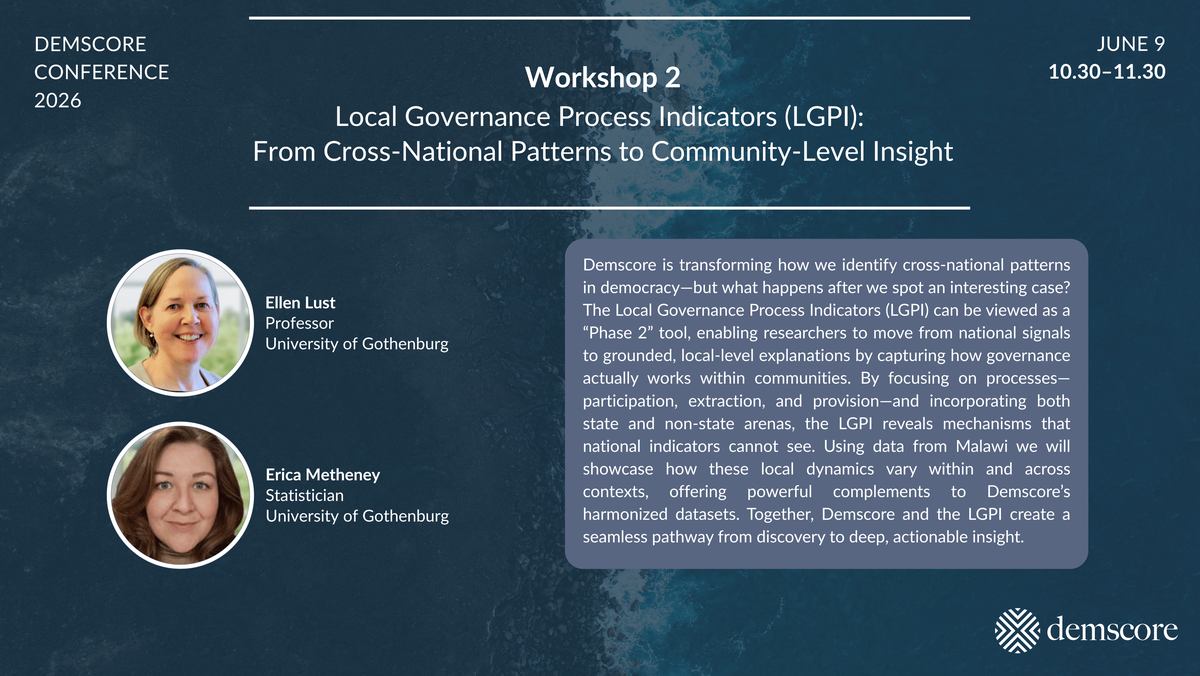Viewport: 1200px width, 676px height.
Task: Click University of Gothenburg under Erica Metheney
Action: click(357, 516)
